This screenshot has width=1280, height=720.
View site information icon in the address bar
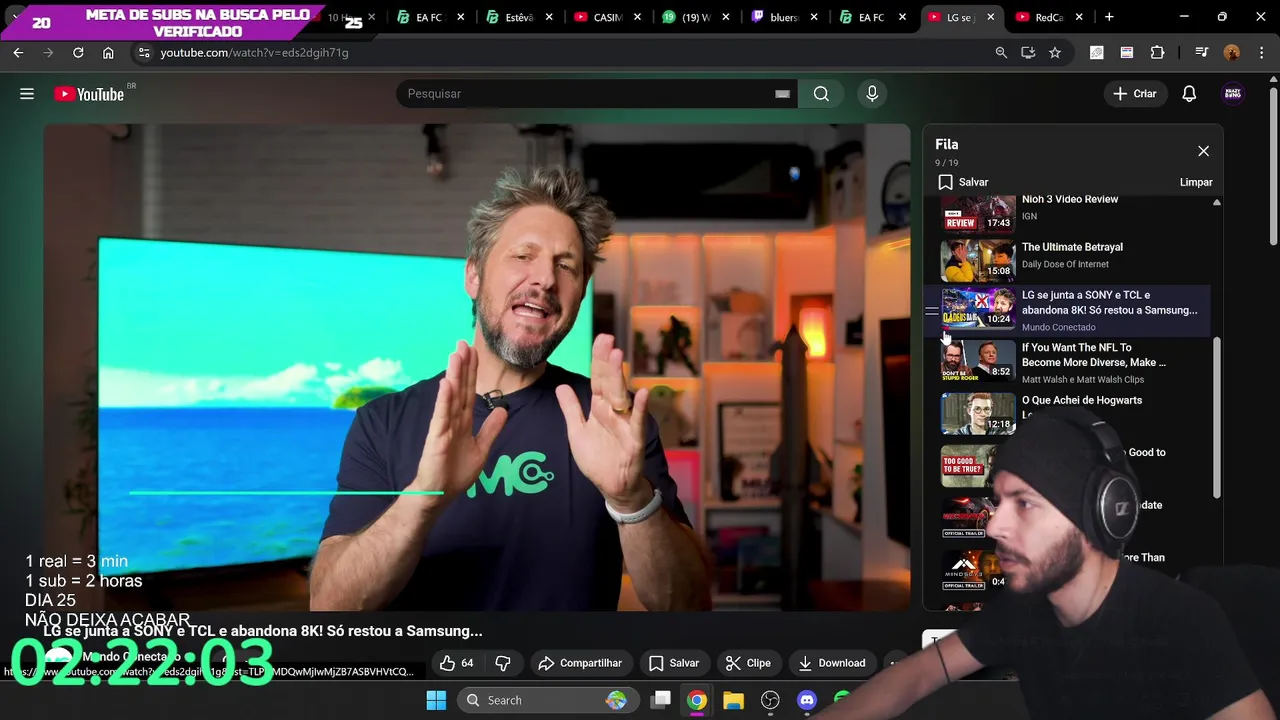coord(144,53)
